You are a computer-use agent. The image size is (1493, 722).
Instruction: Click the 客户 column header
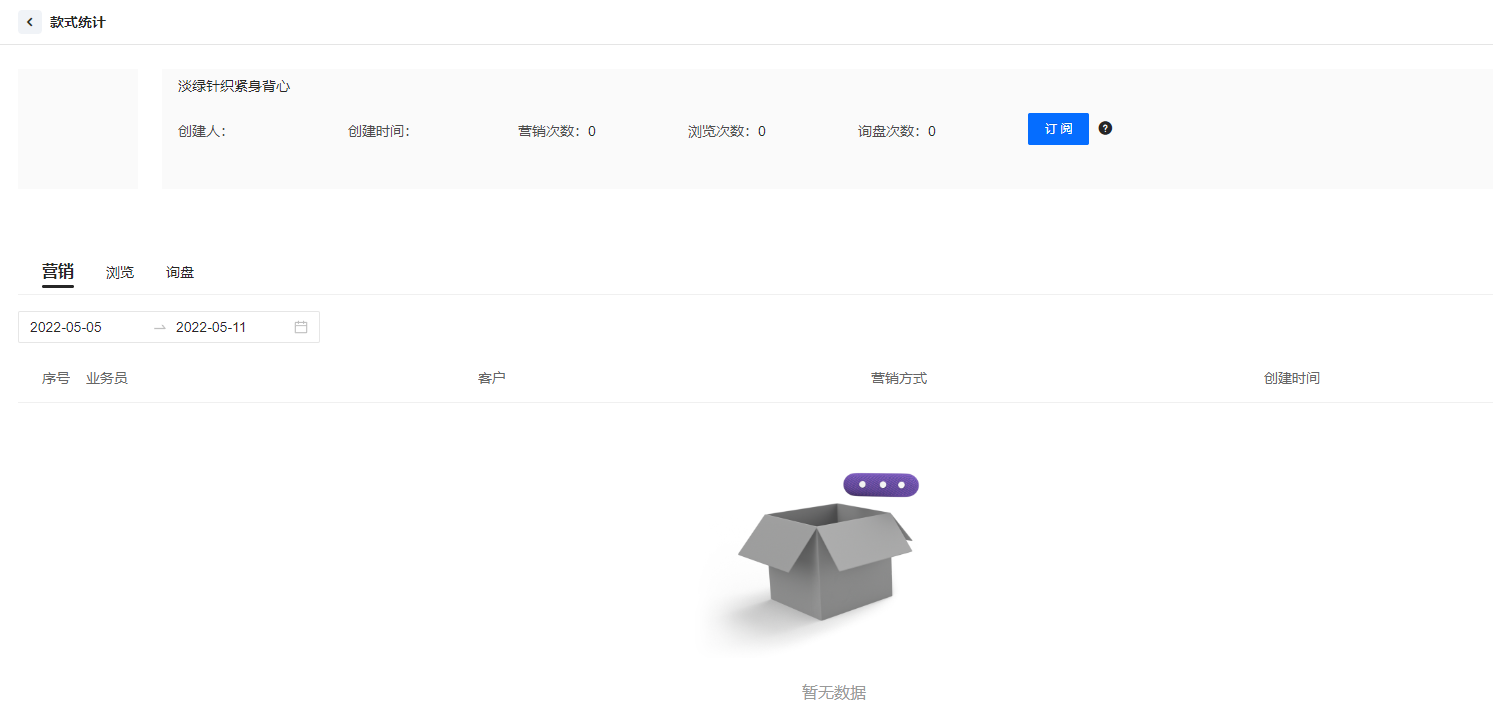point(492,378)
